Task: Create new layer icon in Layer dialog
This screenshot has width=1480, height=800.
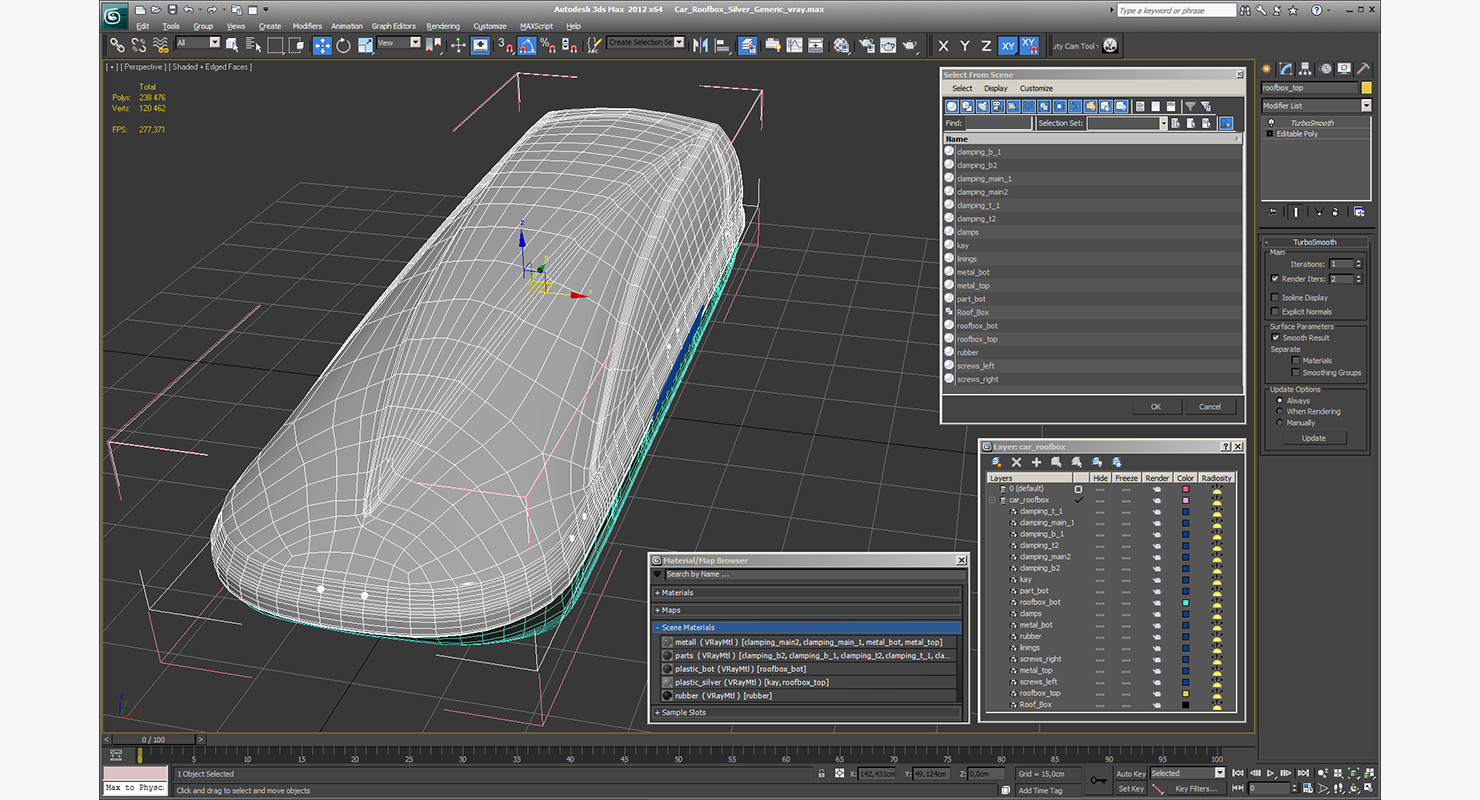Action: tap(996, 463)
